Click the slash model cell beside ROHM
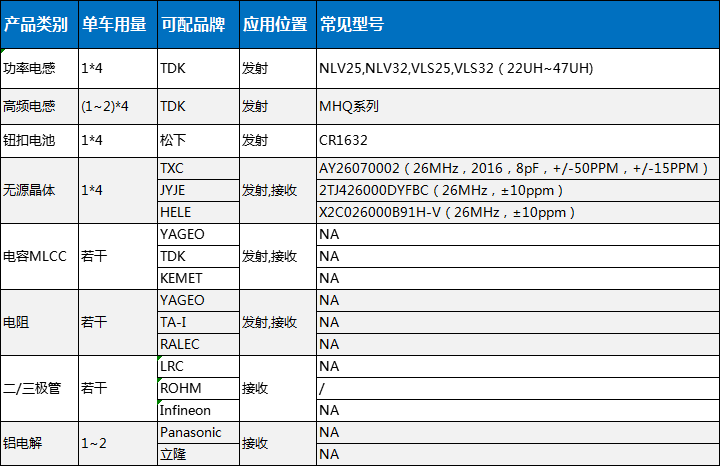 click(518, 388)
